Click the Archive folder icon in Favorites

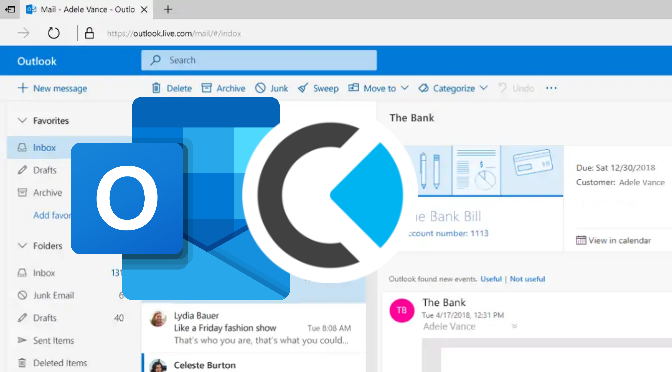22,192
